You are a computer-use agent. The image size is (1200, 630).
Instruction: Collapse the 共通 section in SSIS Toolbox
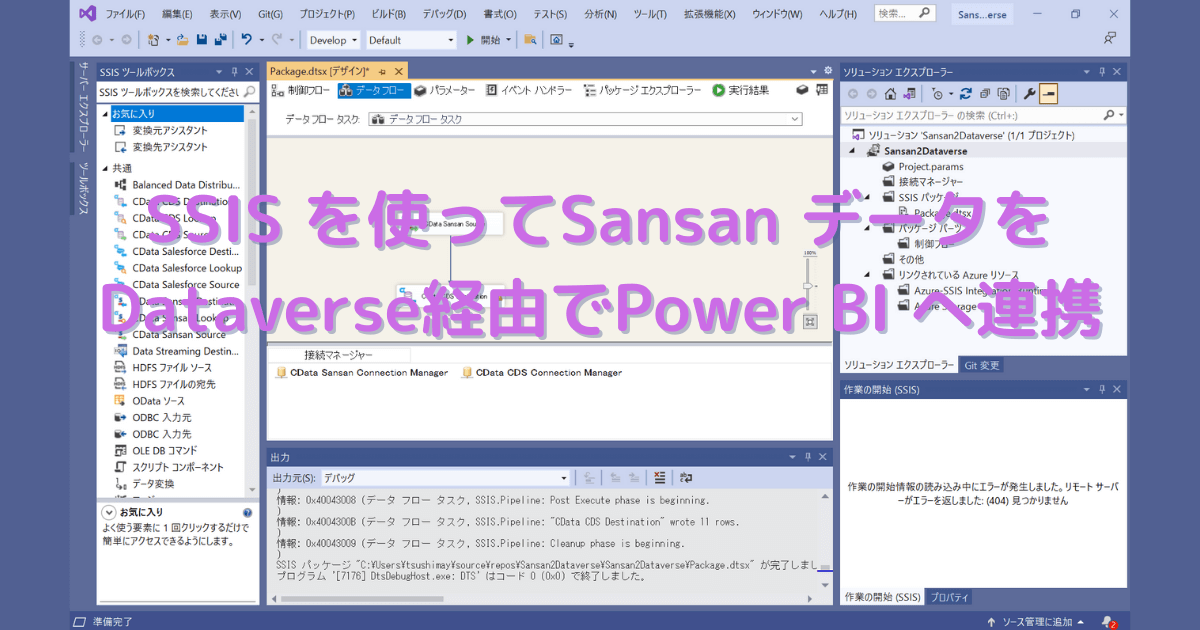(x=104, y=168)
